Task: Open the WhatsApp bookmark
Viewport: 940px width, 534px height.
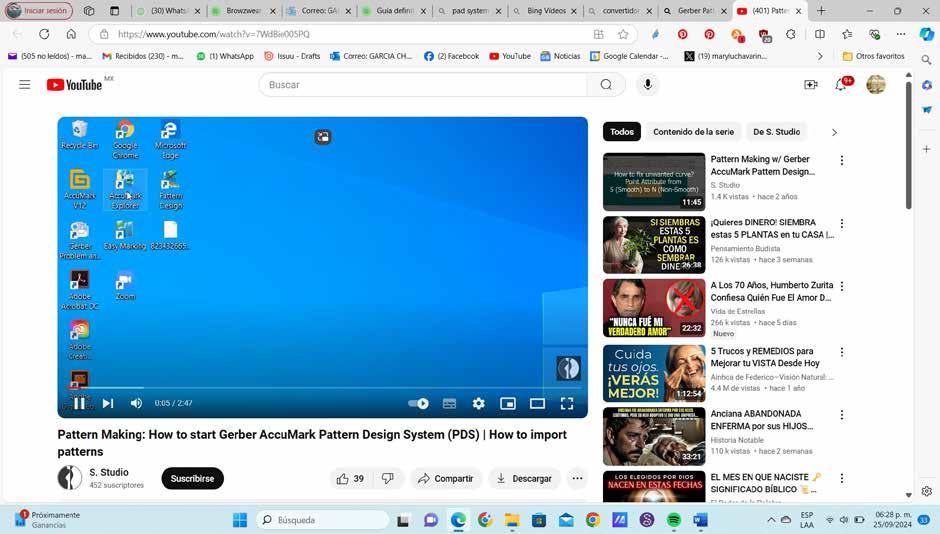Action: click(225, 56)
